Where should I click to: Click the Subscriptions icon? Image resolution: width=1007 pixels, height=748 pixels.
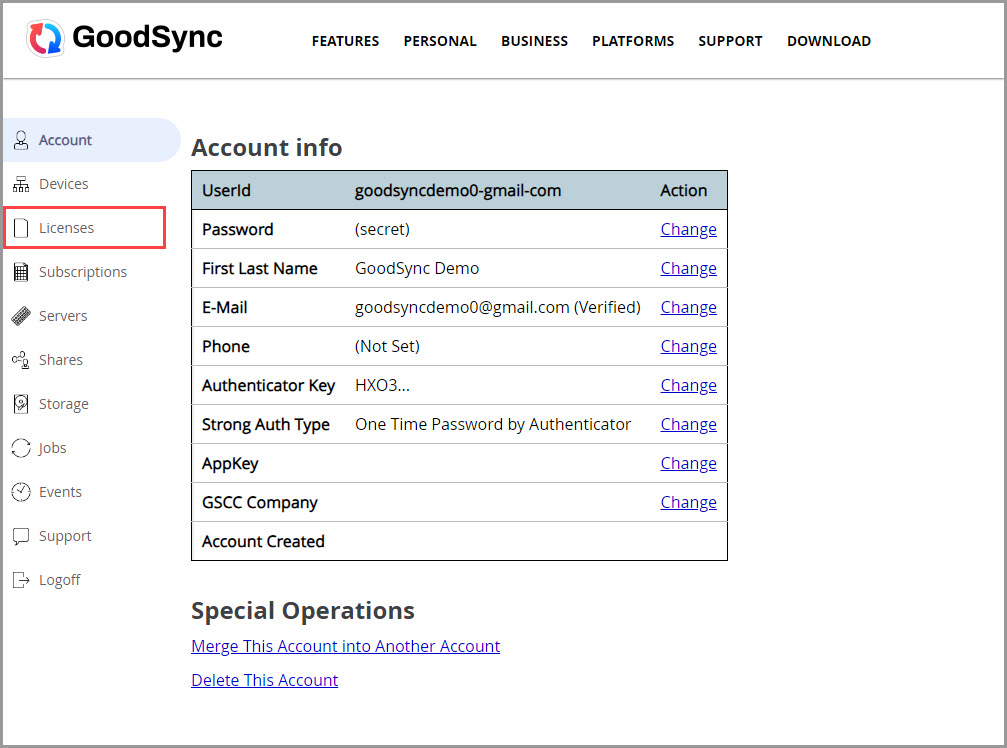21,271
